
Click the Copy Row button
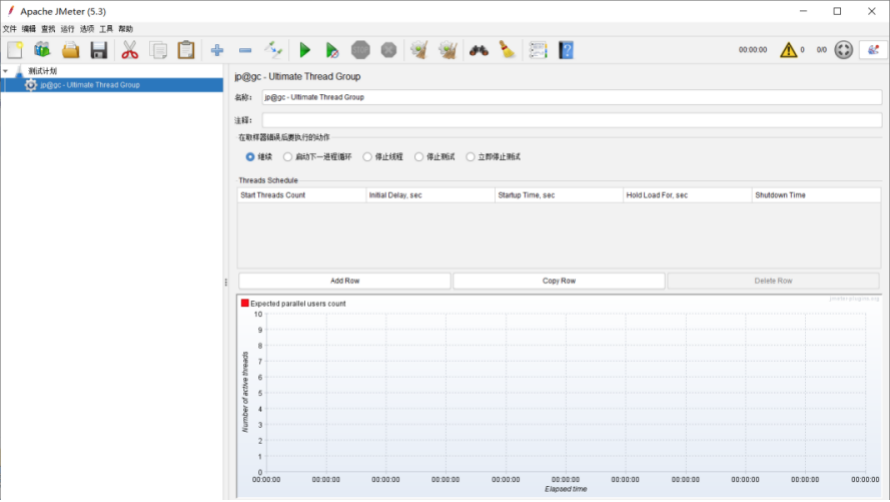coord(559,281)
